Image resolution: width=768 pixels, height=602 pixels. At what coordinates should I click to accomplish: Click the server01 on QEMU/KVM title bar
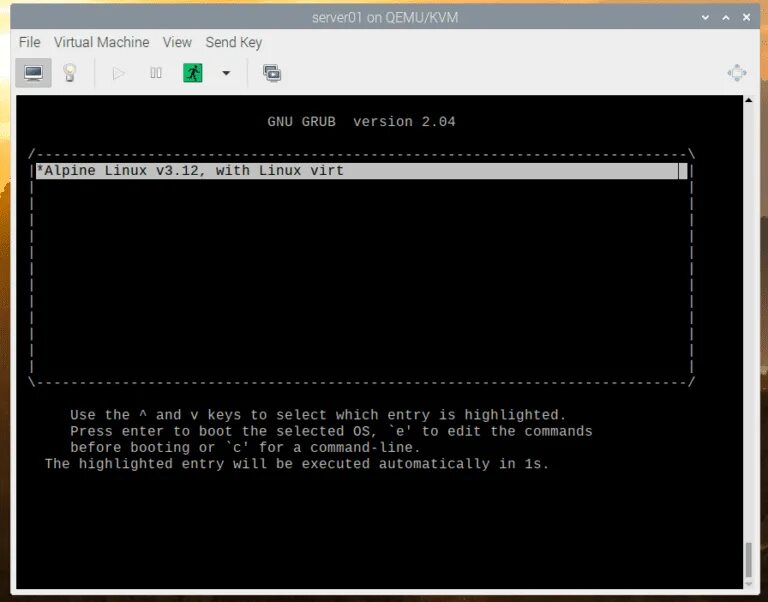(x=384, y=18)
